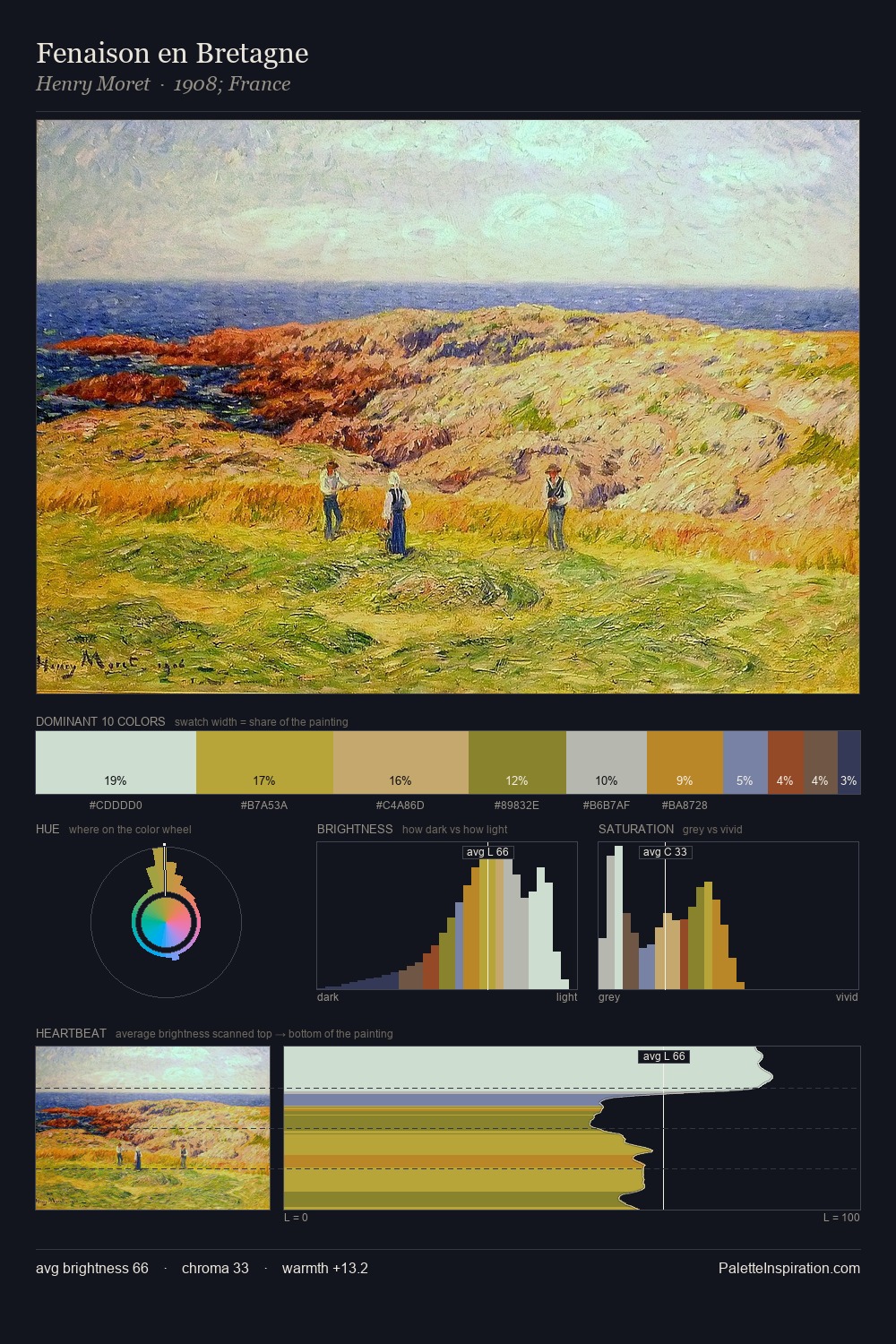Click the saturation histogram chart
The width and height of the screenshot is (896, 1344).
pyautogui.click(x=728, y=916)
